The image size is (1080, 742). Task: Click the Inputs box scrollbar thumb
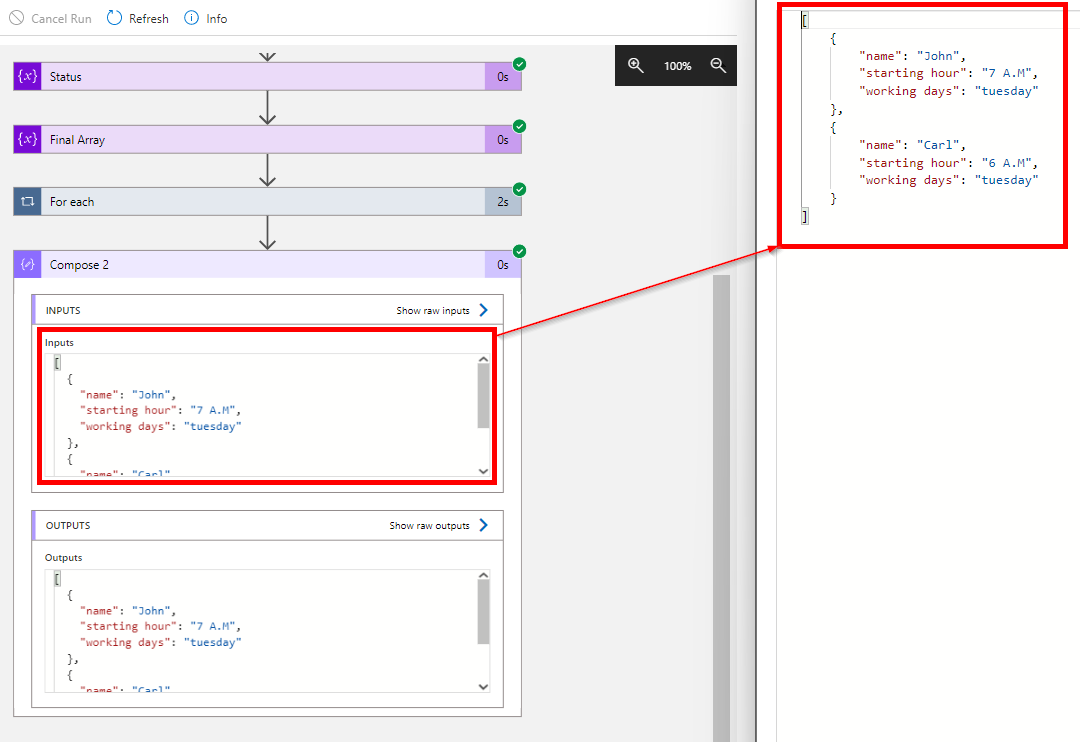(x=484, y=396)
